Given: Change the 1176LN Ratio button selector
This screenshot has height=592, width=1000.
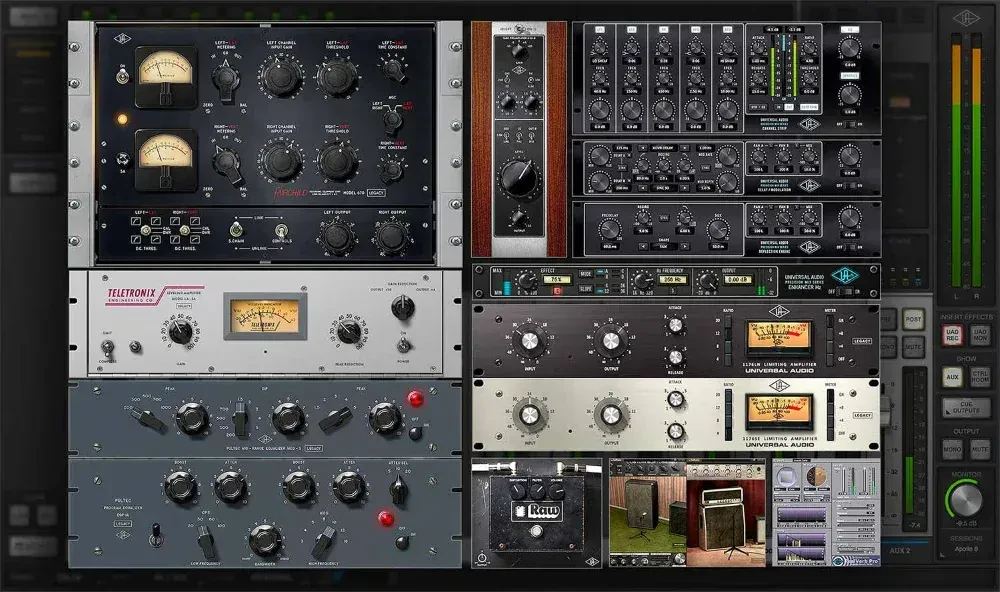Looking at the screenshot, I should (728, 334).
